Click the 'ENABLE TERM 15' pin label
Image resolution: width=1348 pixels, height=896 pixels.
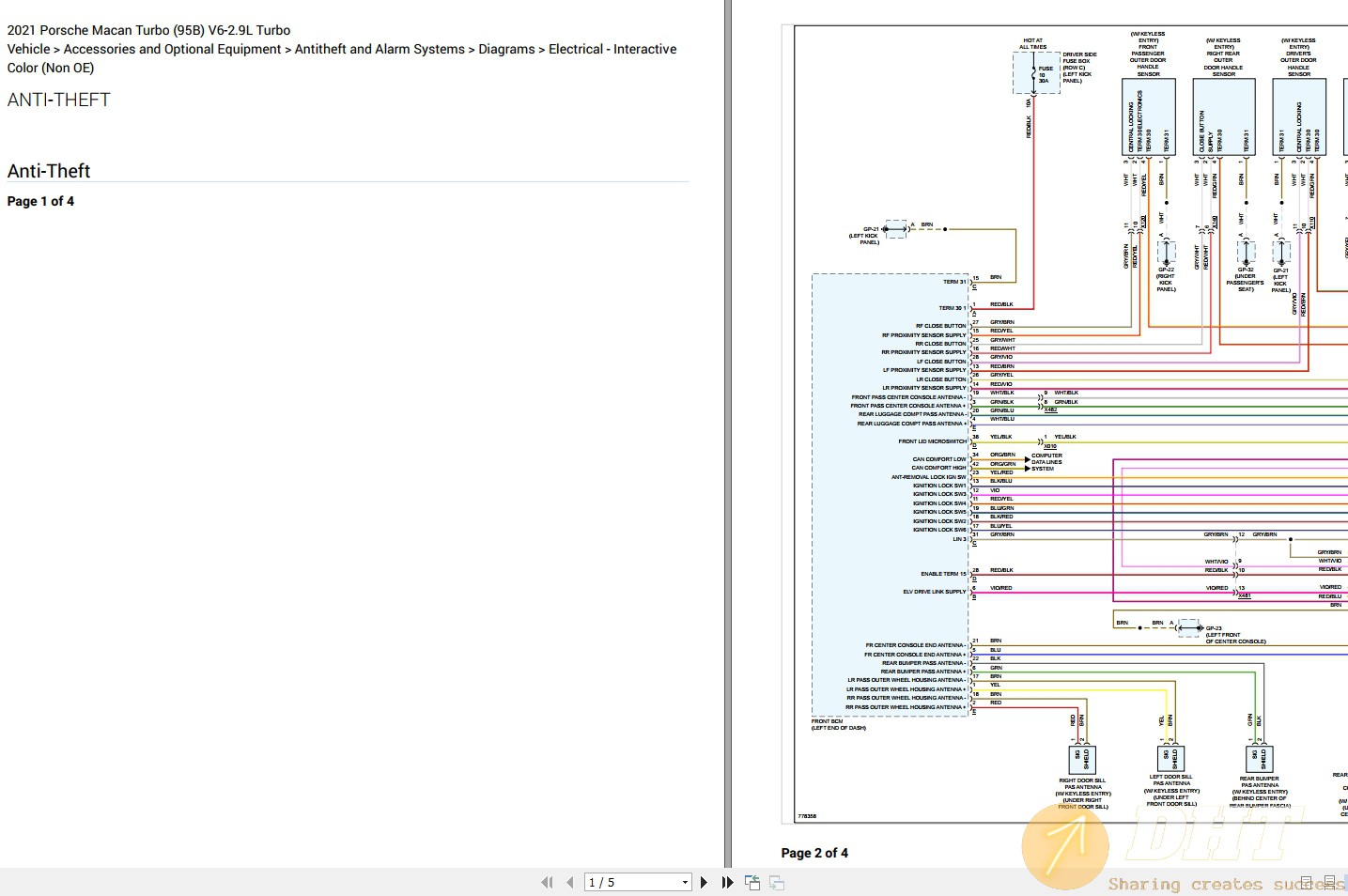point(943,574)
